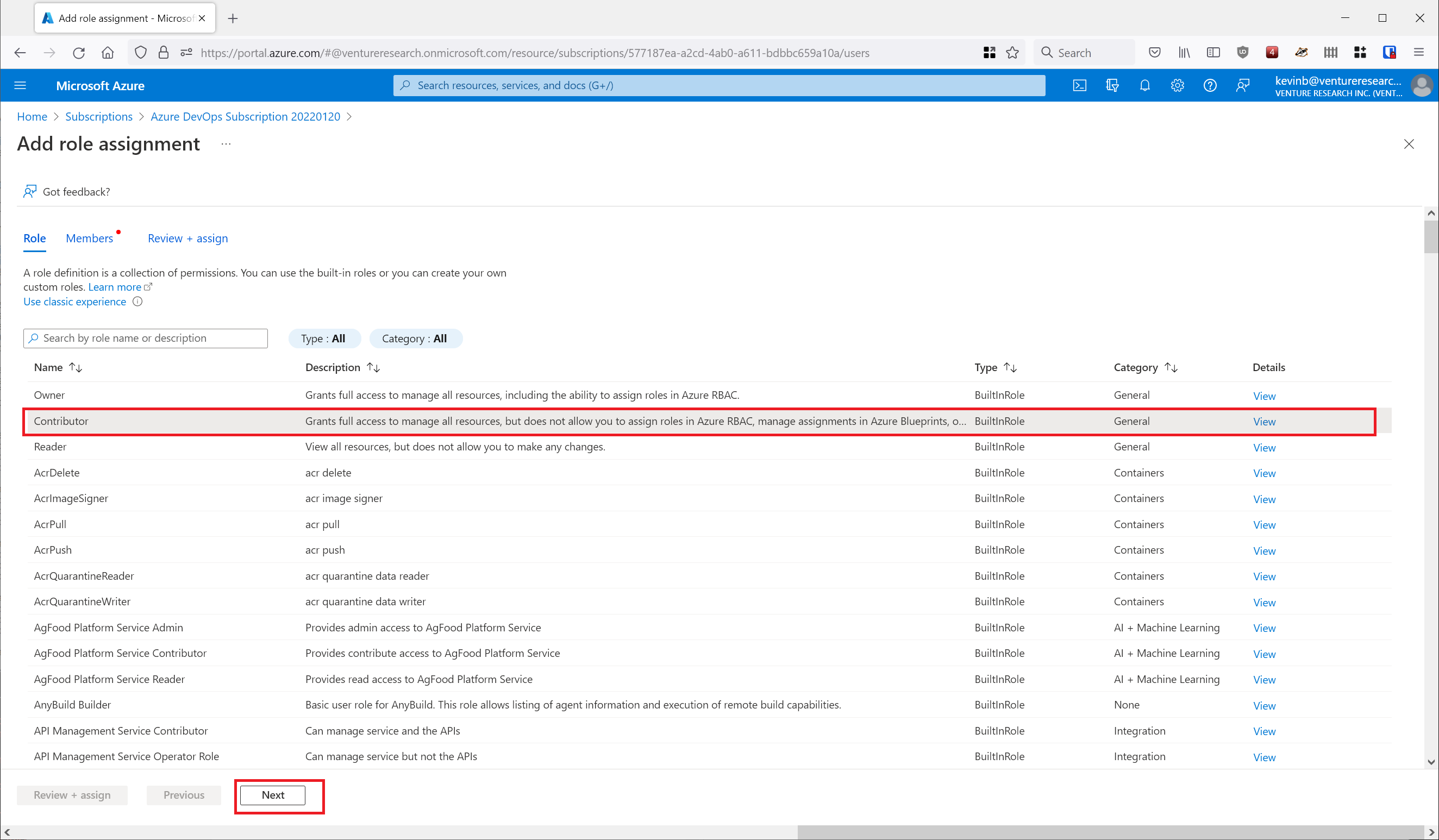
Task: Open the notifications bell
Action: (1144, 86)
